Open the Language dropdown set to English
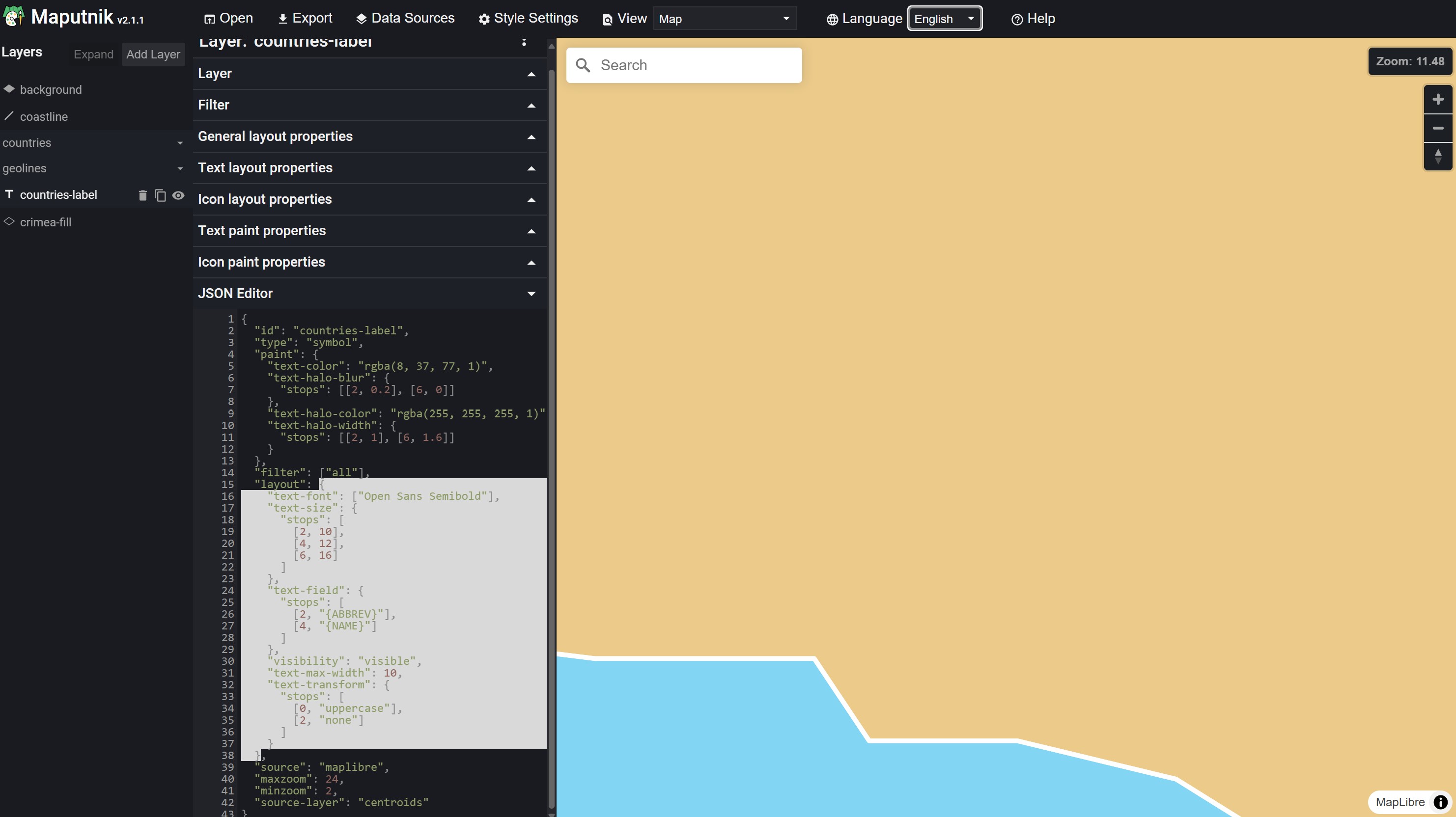Viewport: 1456px width, 817px height. pyautogui.click(x=944, y=19)
